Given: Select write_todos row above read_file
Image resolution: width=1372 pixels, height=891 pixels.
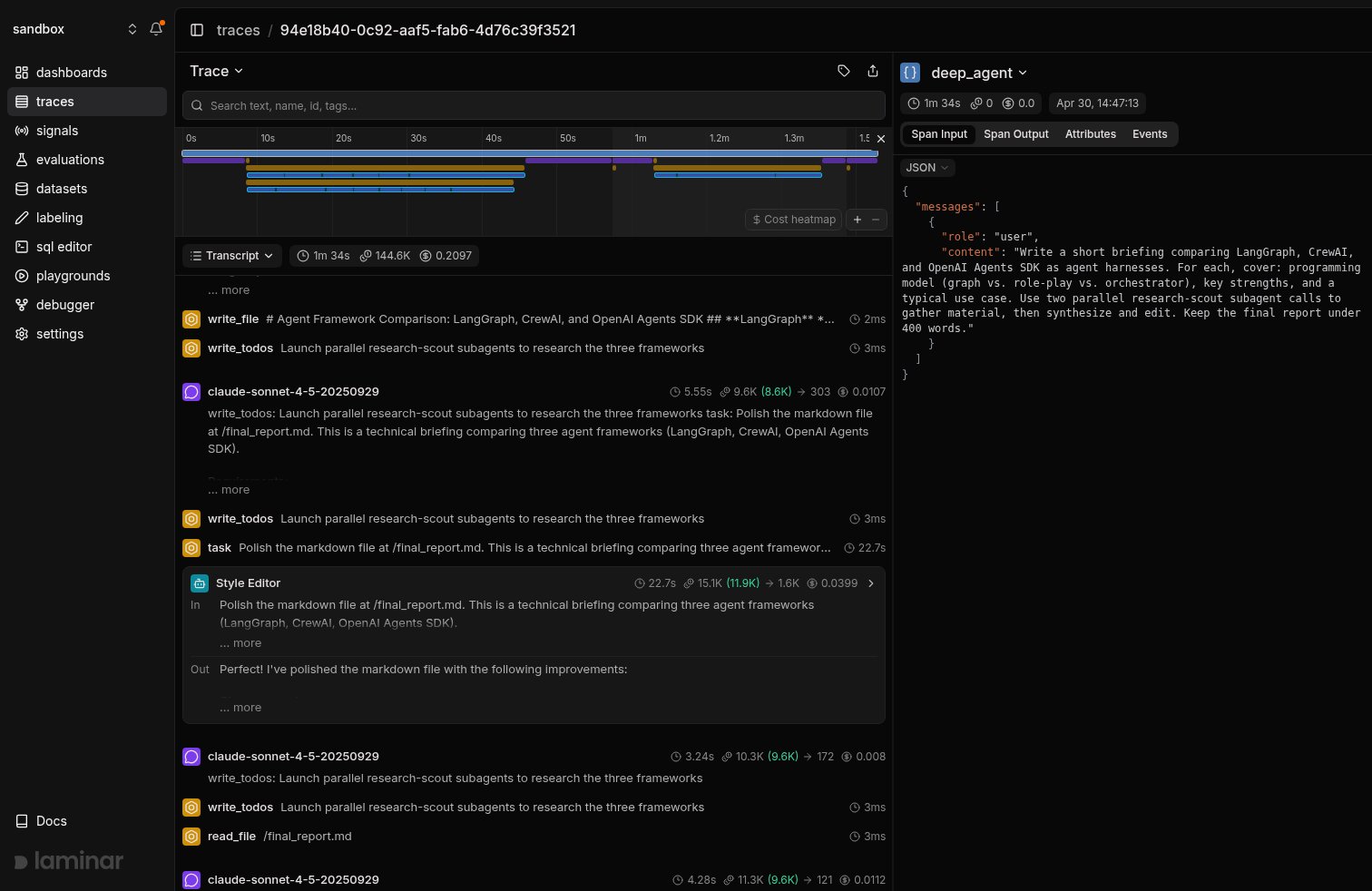Looking at the screenshot, I should (534, 808).
